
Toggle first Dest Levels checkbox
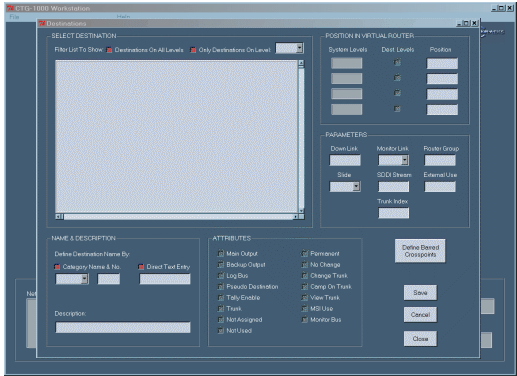coord(397,62)
